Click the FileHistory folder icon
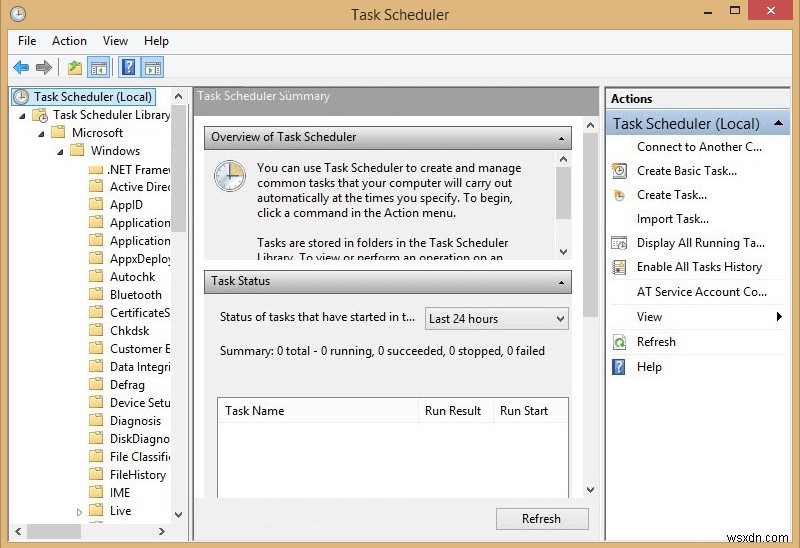The width and height of the screenshot is (800, 548). click(96, 475)
